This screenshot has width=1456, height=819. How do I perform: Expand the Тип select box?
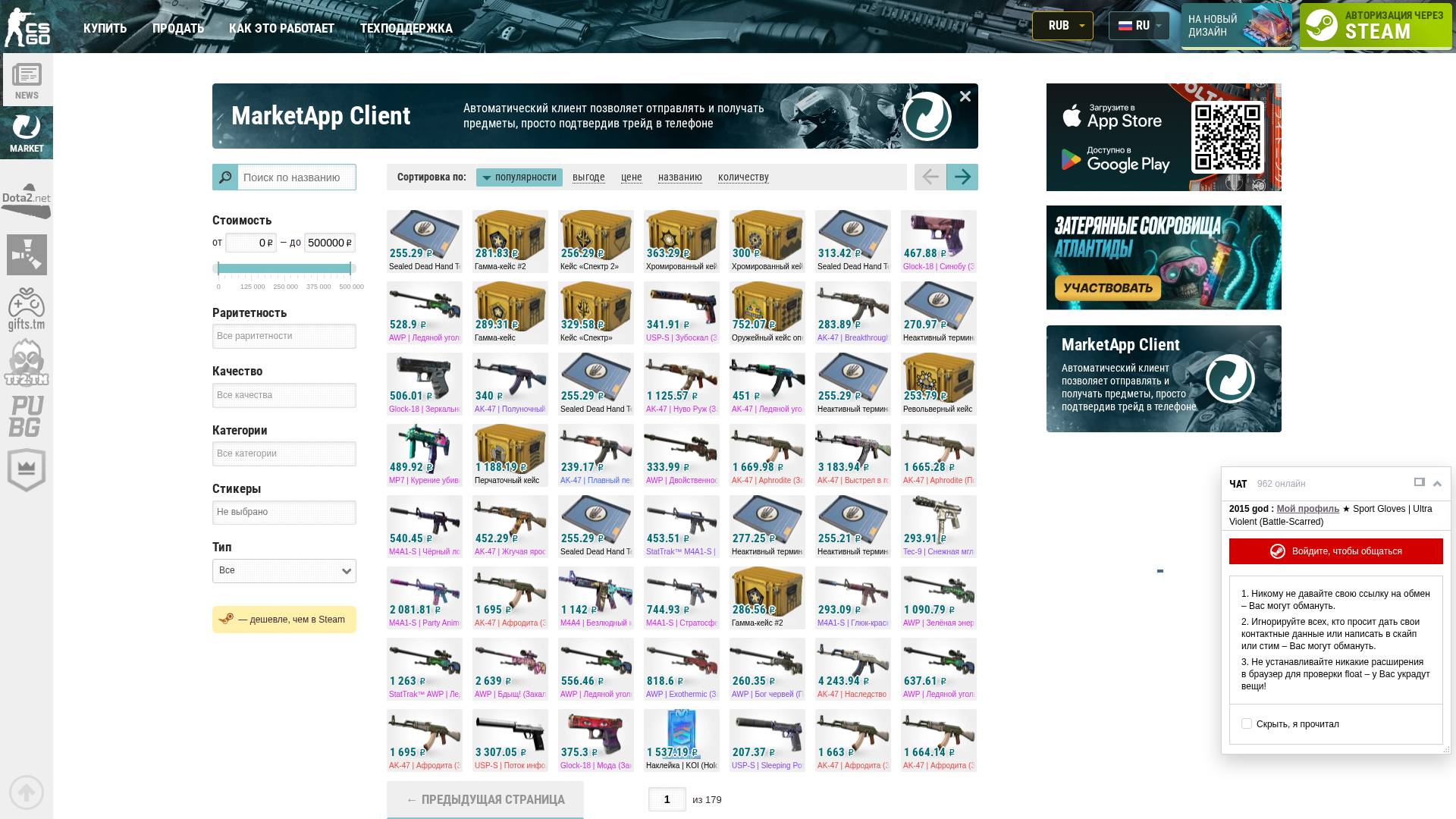284,571
